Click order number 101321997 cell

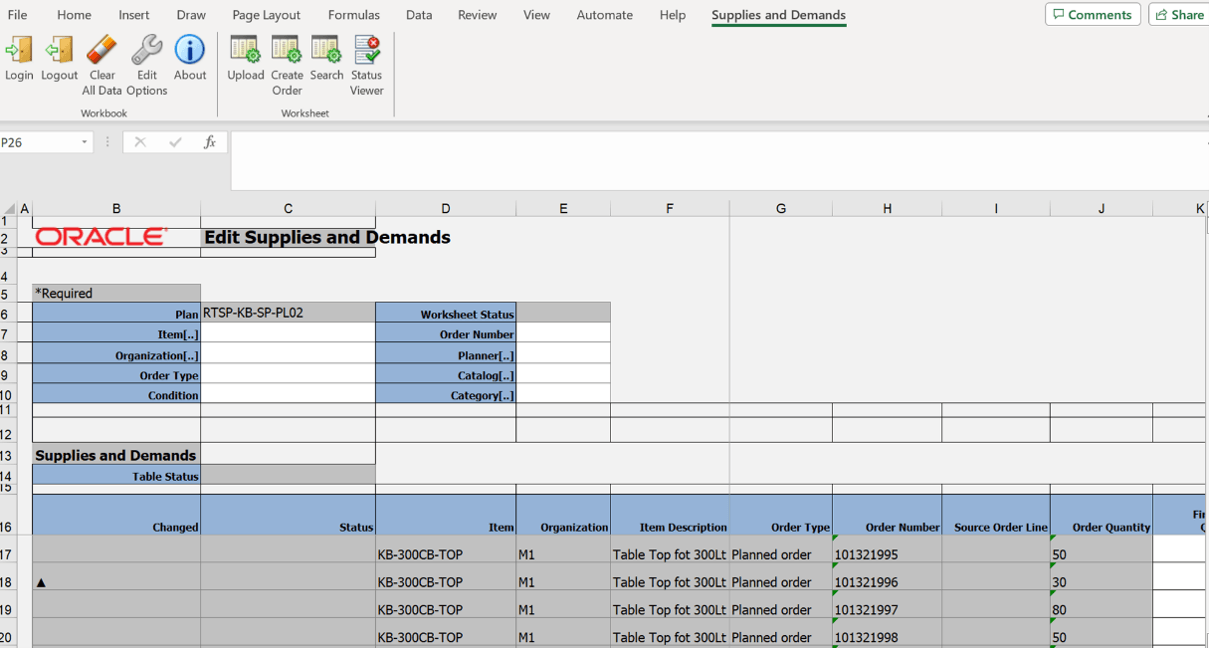click(x=887, y=606)
